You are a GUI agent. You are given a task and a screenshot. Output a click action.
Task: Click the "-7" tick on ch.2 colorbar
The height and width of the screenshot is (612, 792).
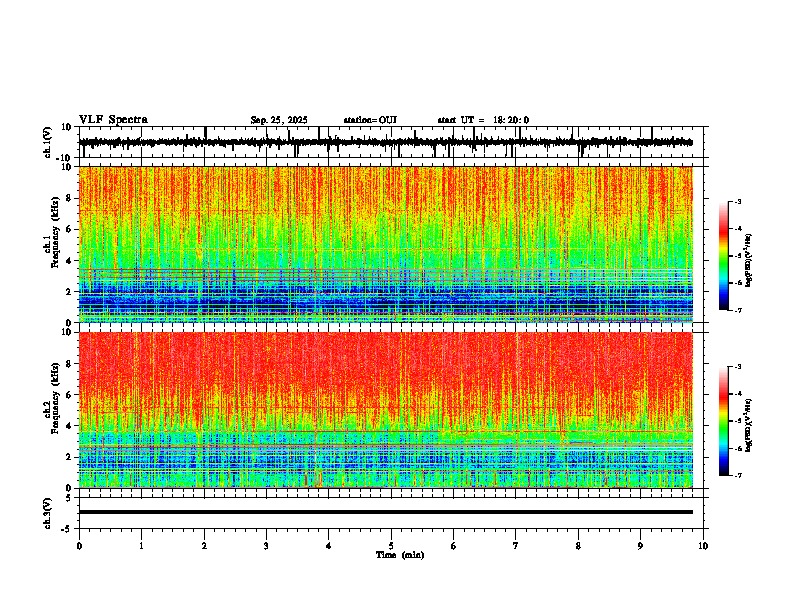(738, 475)
